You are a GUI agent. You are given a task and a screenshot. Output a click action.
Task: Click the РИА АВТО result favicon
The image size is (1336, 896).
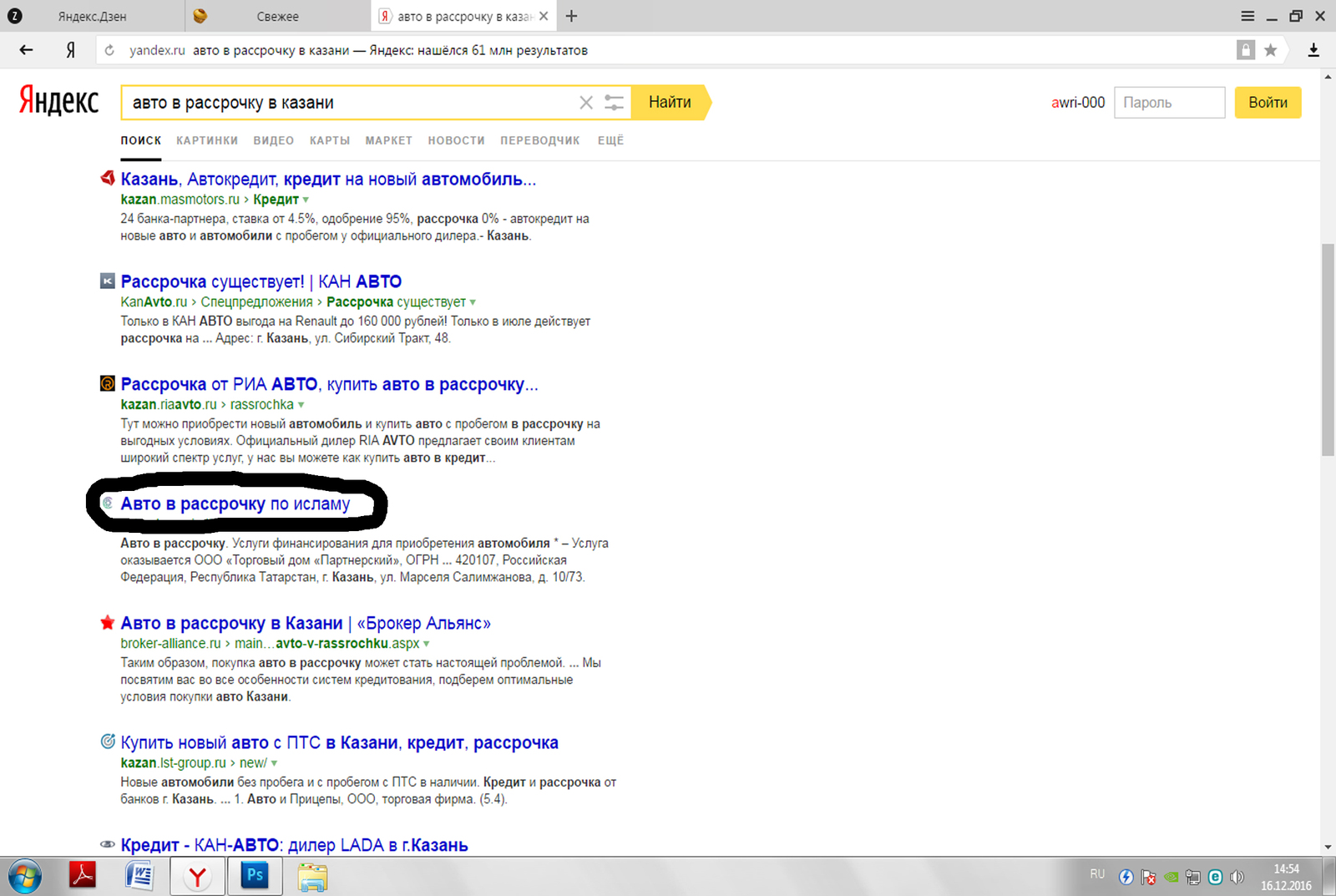click(x=107, y=383)
